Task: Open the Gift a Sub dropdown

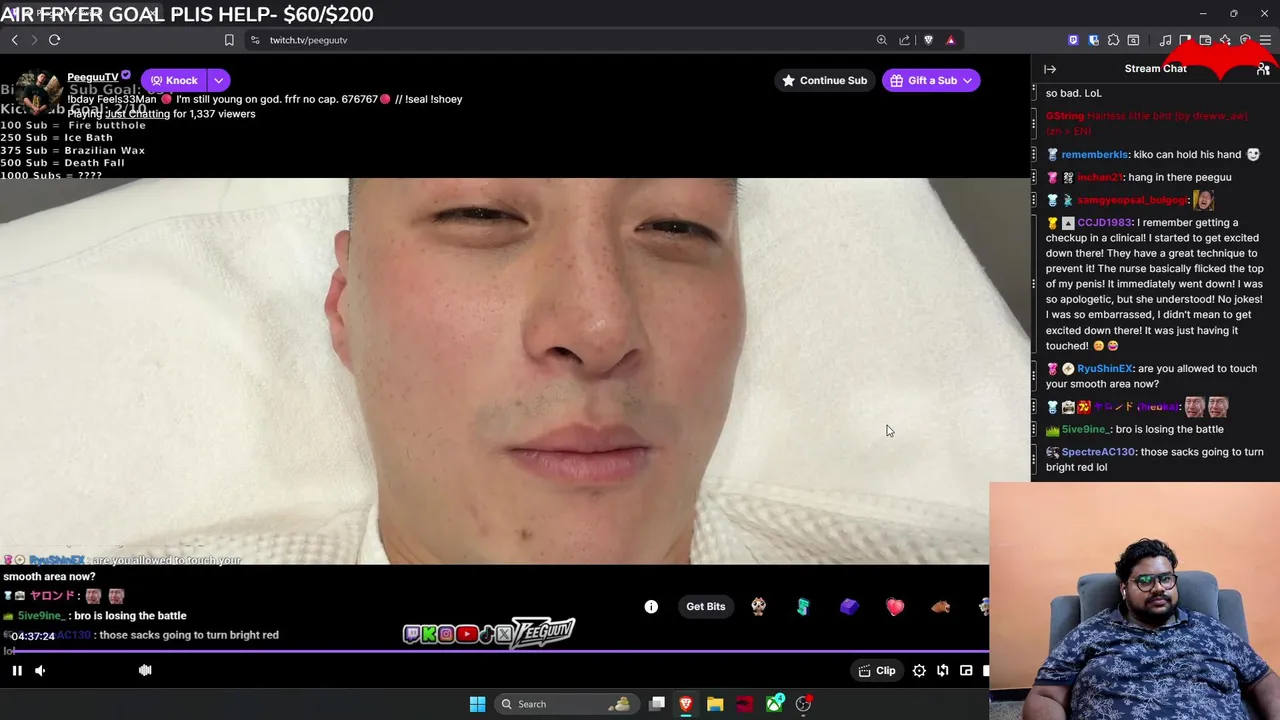Action: click(x=931, y=80)
